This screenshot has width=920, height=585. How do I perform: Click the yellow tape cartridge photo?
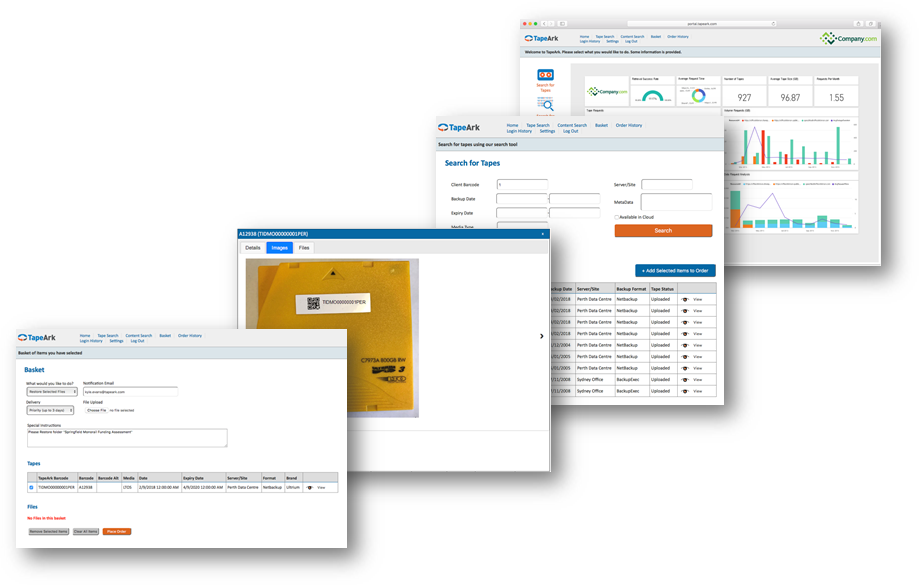332,337
